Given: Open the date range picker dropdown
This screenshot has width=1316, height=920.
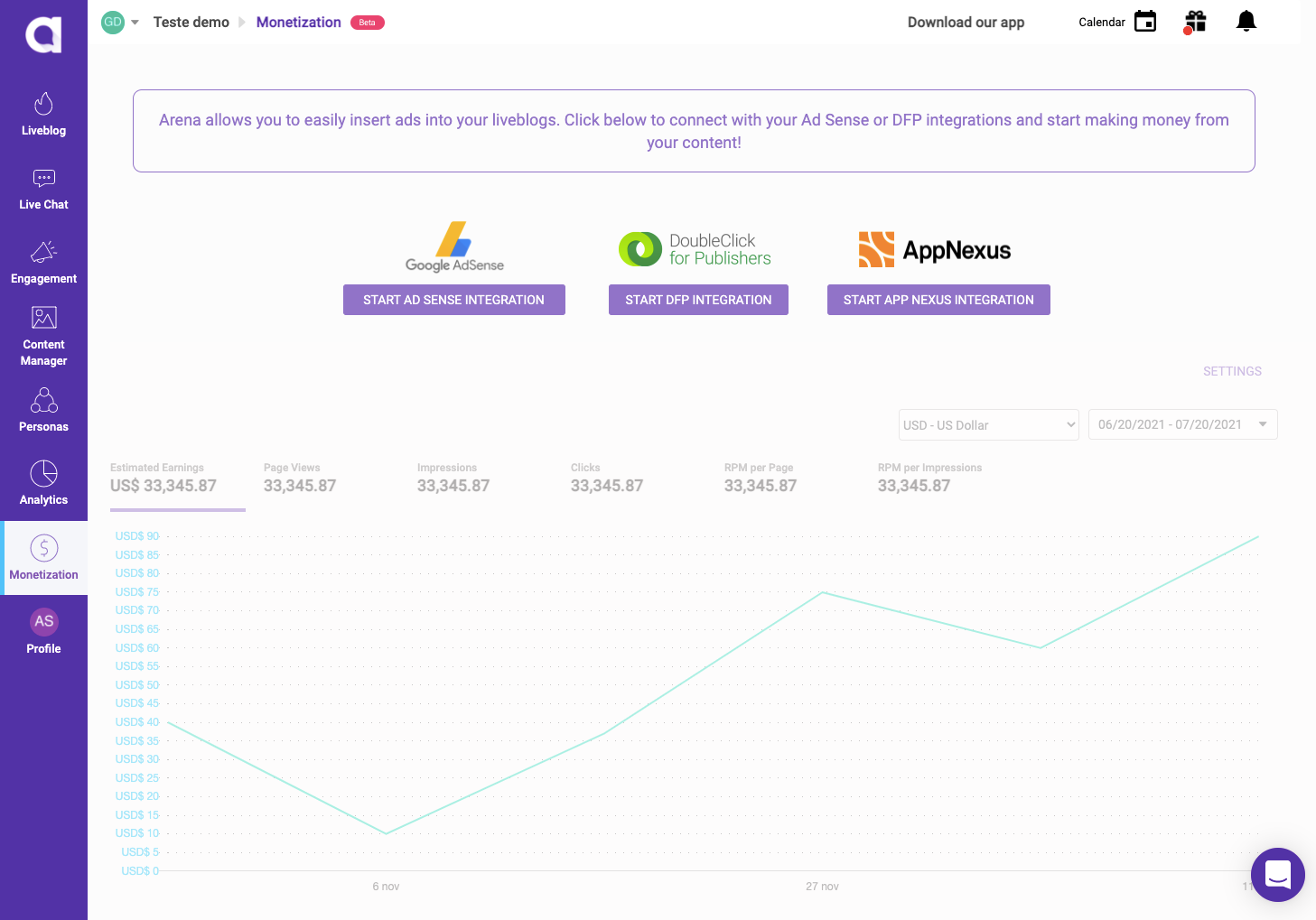Looking at the screenshot, I should pos(1182,424).
